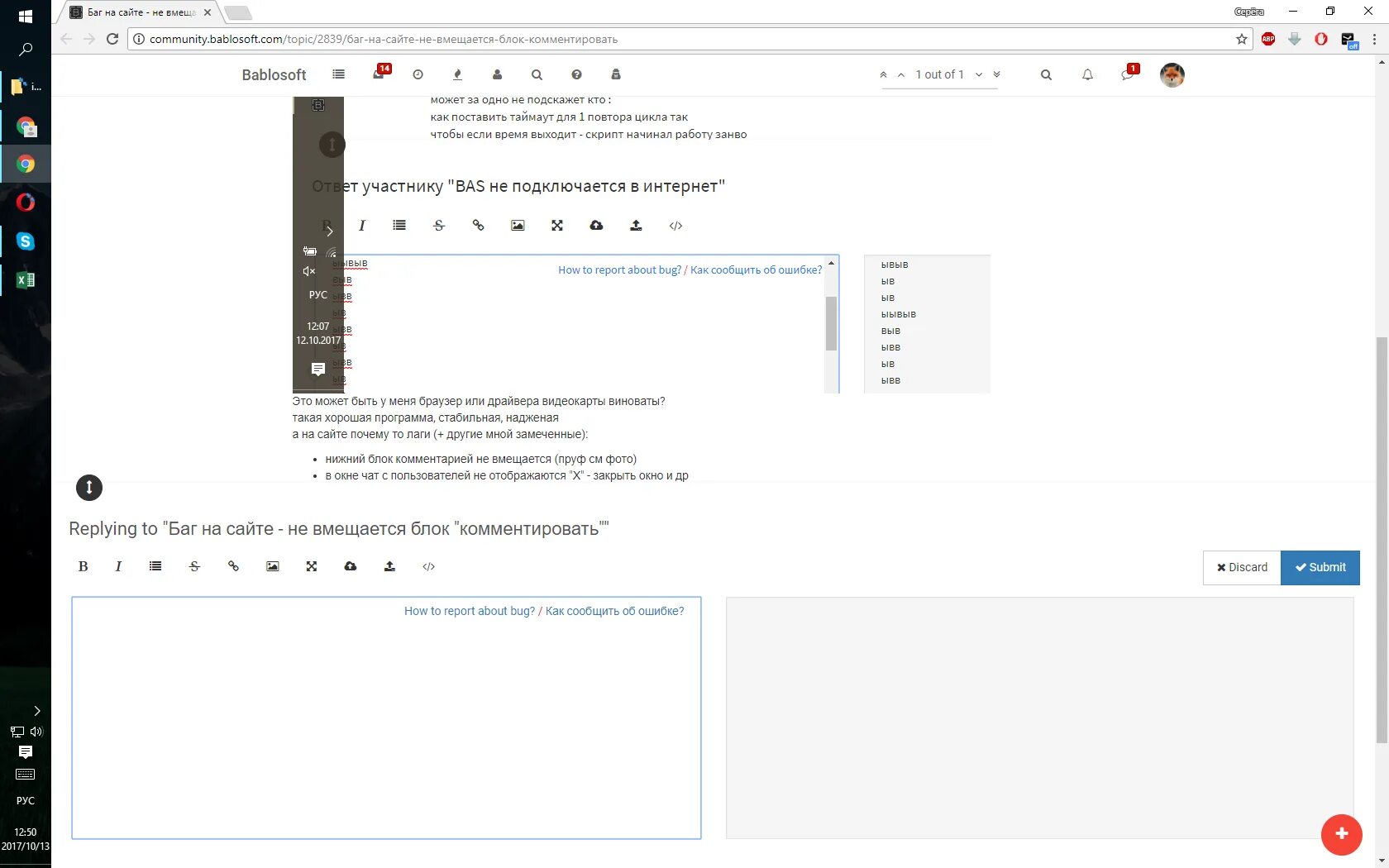Image resolution: width=1389 pixels, height=868 pixels.
Task: Open the lock icon in forum navbar
Action: (616, 74)
